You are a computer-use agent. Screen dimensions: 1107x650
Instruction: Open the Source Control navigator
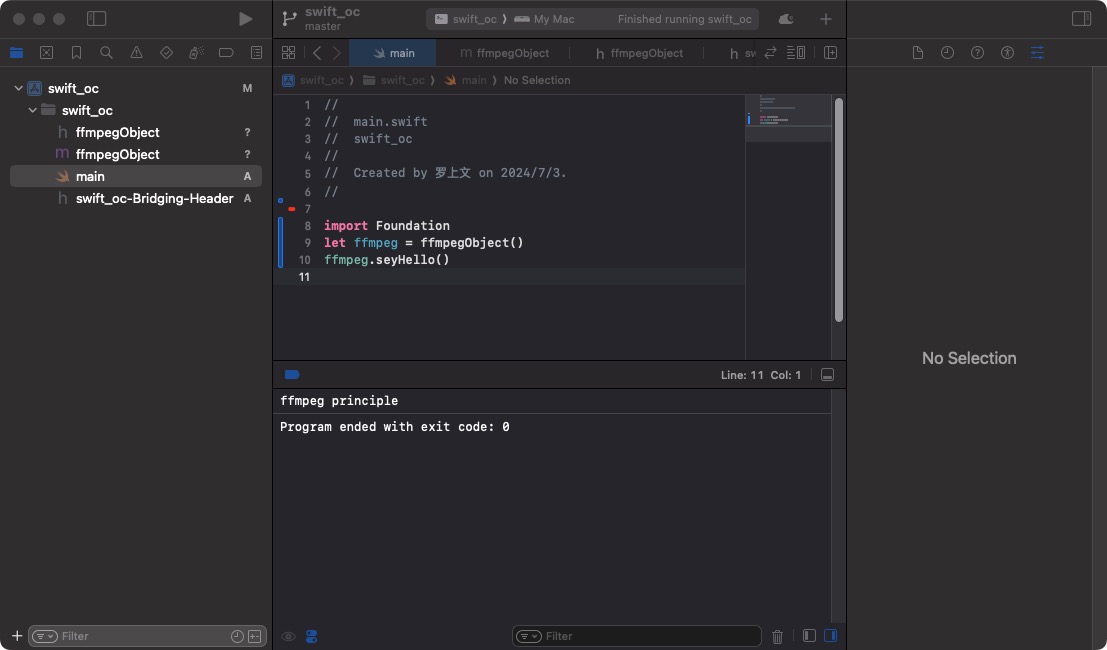pyautogui.click(x=46, y=53)
